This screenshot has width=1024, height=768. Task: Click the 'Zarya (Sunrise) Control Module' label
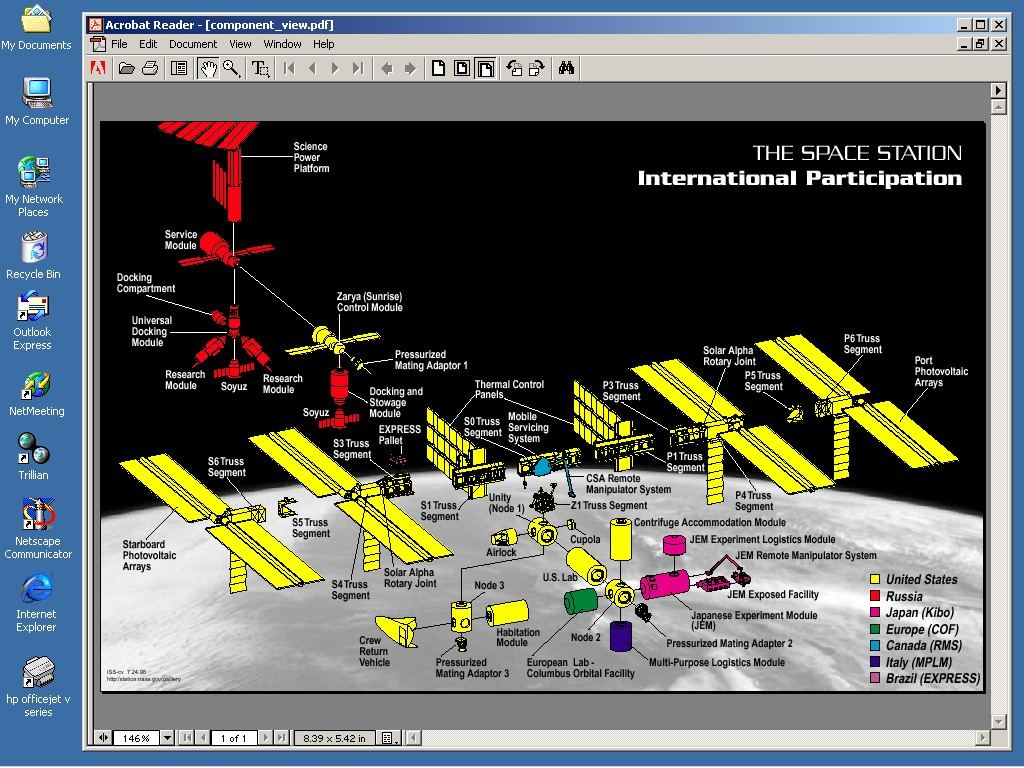[370, 302]
